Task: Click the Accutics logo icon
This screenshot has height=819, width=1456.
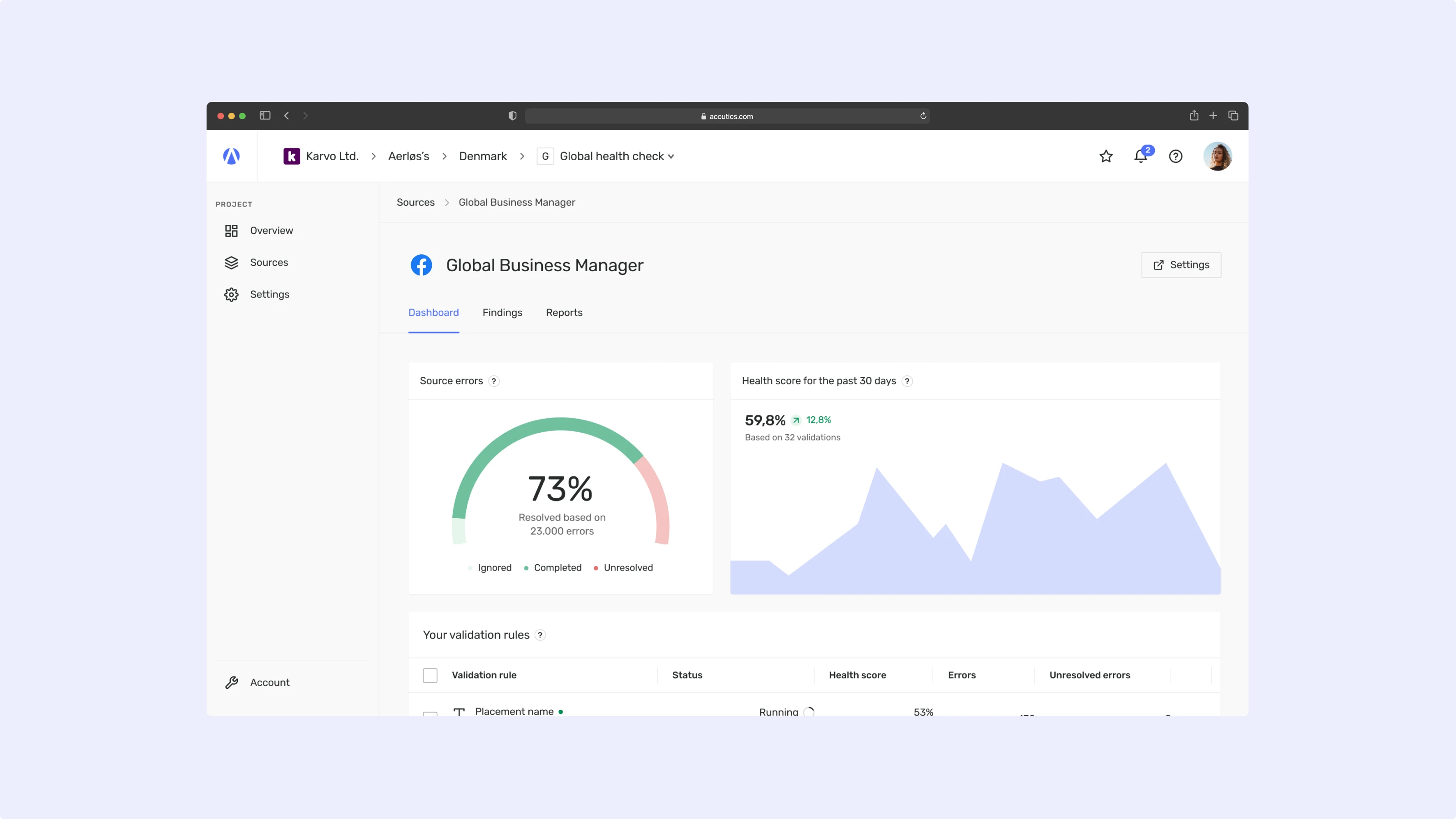Action: [x=231, y=156]
